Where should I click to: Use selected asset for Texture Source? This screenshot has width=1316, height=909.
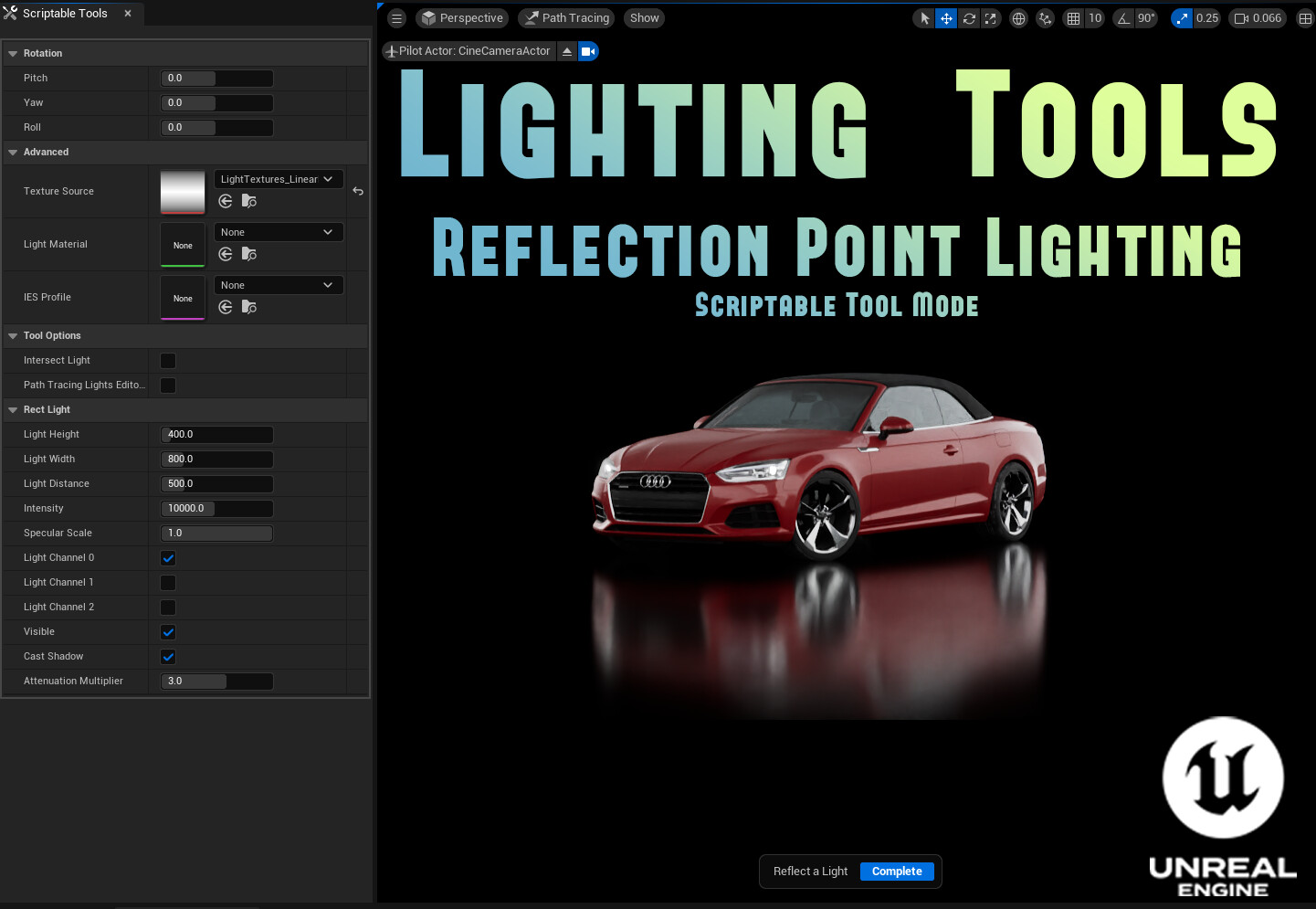pyautogui.click(x=226, y=201)
